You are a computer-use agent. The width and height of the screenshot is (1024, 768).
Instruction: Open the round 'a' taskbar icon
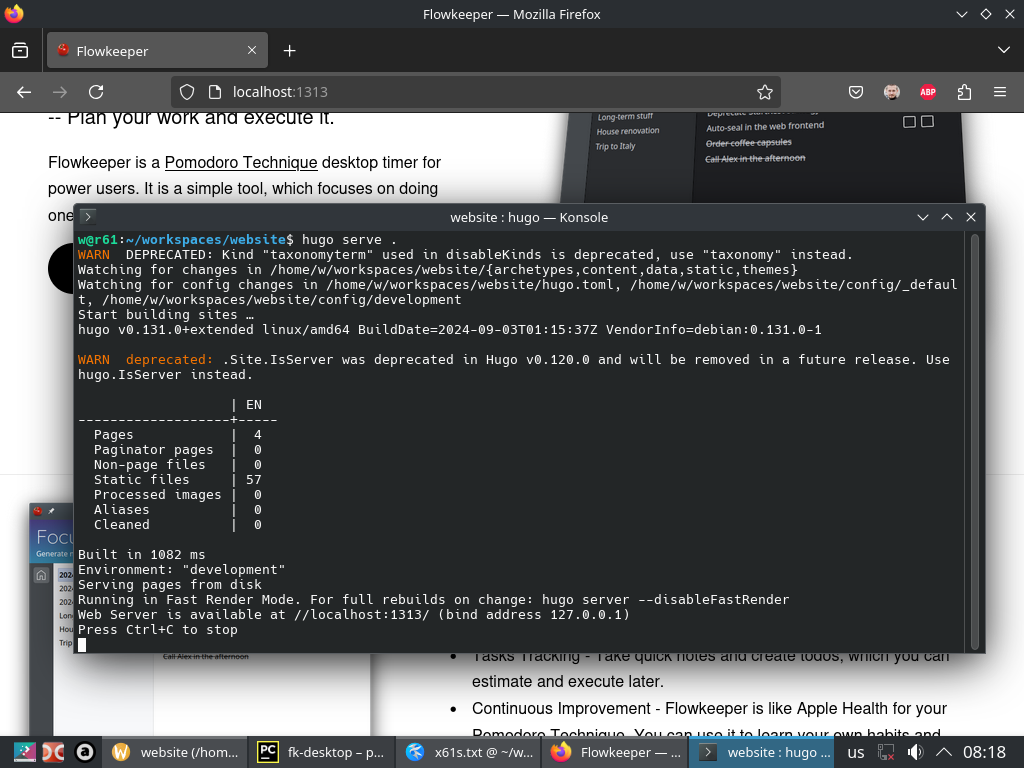(x=85, y=752)
